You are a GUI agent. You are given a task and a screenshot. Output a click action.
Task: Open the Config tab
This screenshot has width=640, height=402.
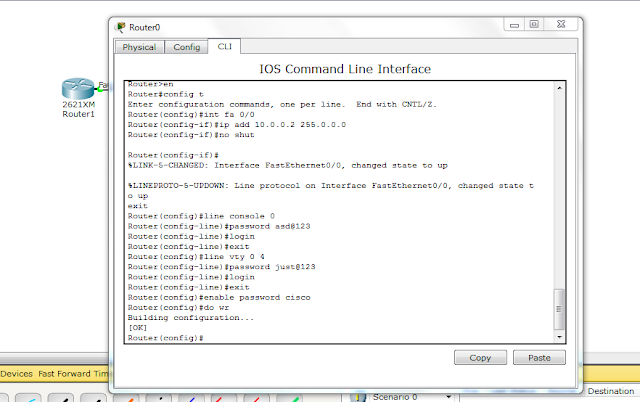[187, 47]
